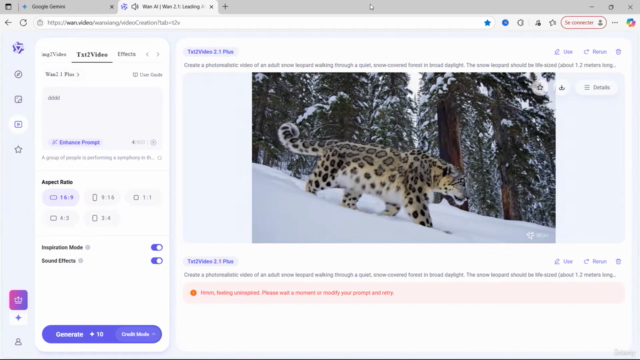This screenshot has height=360, width=640.
Task: Open the Credit Mode dropdown
Action: pyautogui.click(x=138, y=334)
